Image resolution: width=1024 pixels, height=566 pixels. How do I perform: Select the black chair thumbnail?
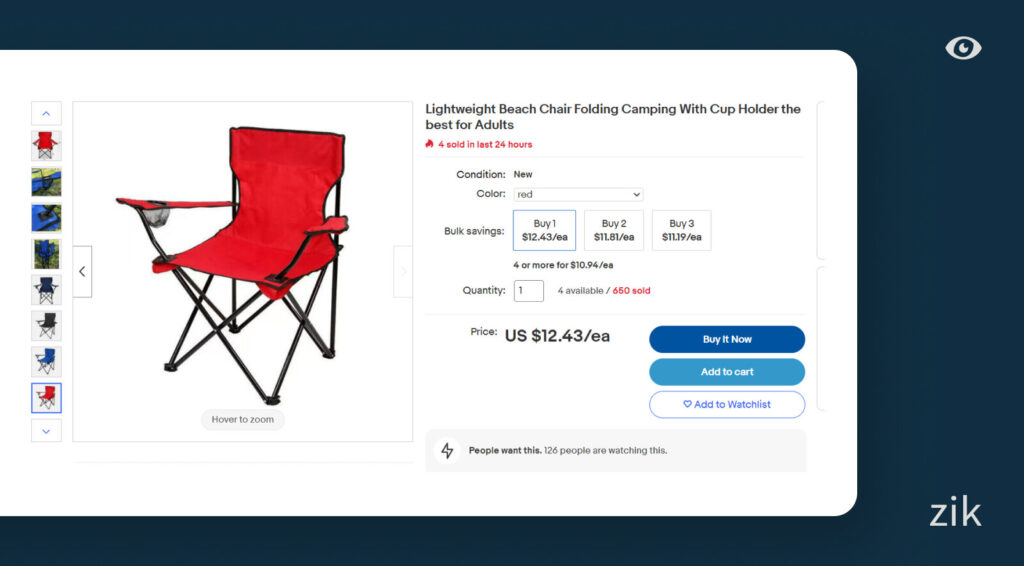pyautogui.click(x=46, y=326)
